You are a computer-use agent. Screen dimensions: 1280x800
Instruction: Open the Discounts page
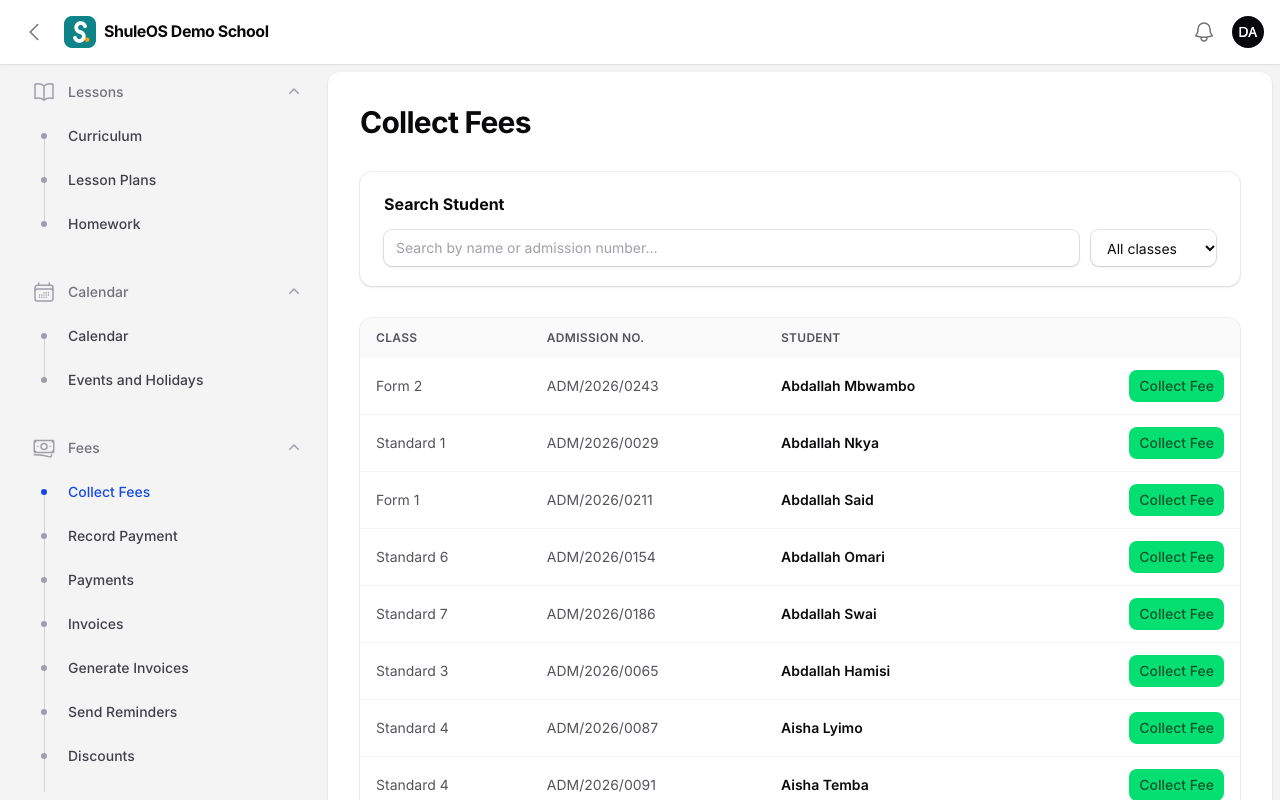(101, 756)
